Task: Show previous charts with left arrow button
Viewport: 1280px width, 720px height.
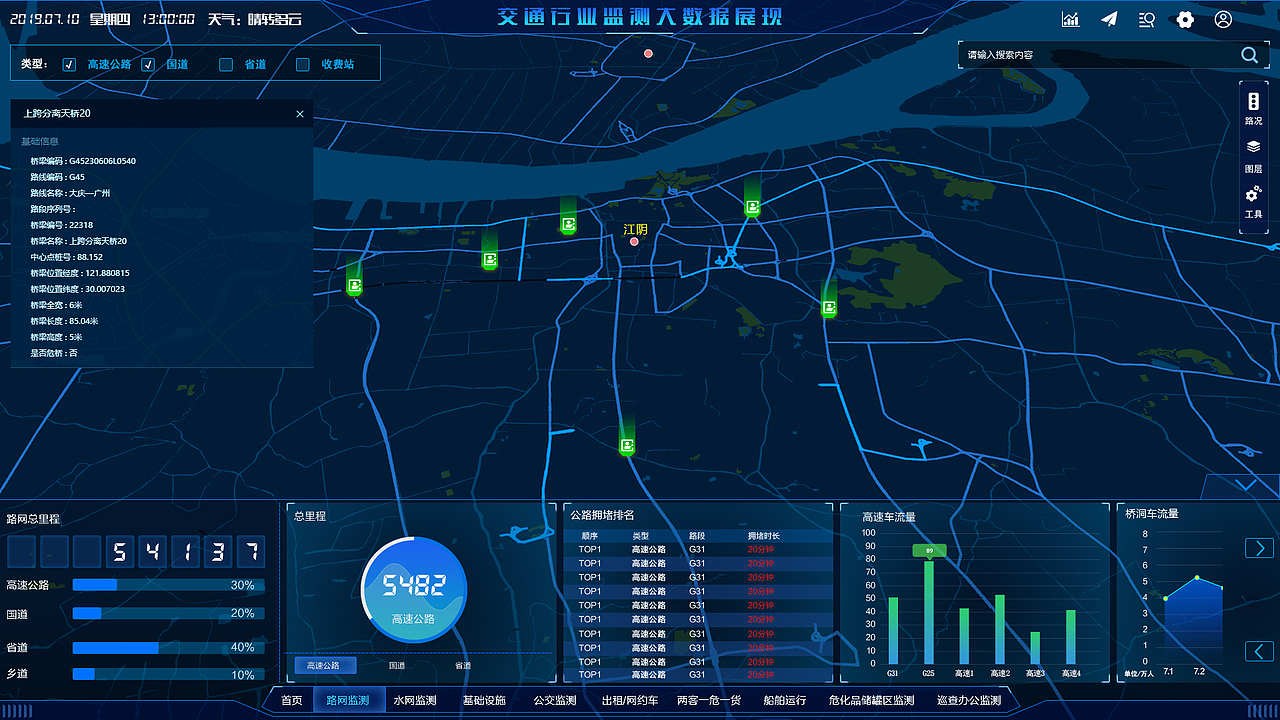Action: coord(1259,651)
